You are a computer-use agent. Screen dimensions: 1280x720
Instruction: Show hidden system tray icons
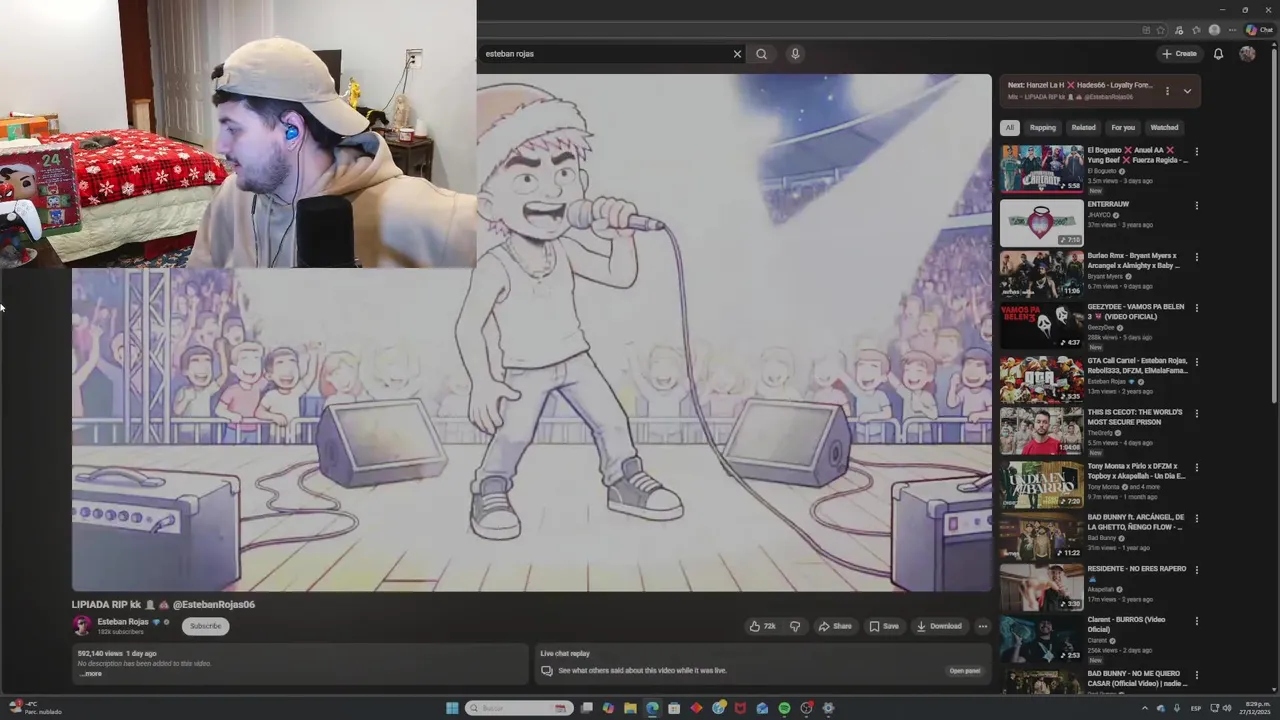tap(1145, 708)
